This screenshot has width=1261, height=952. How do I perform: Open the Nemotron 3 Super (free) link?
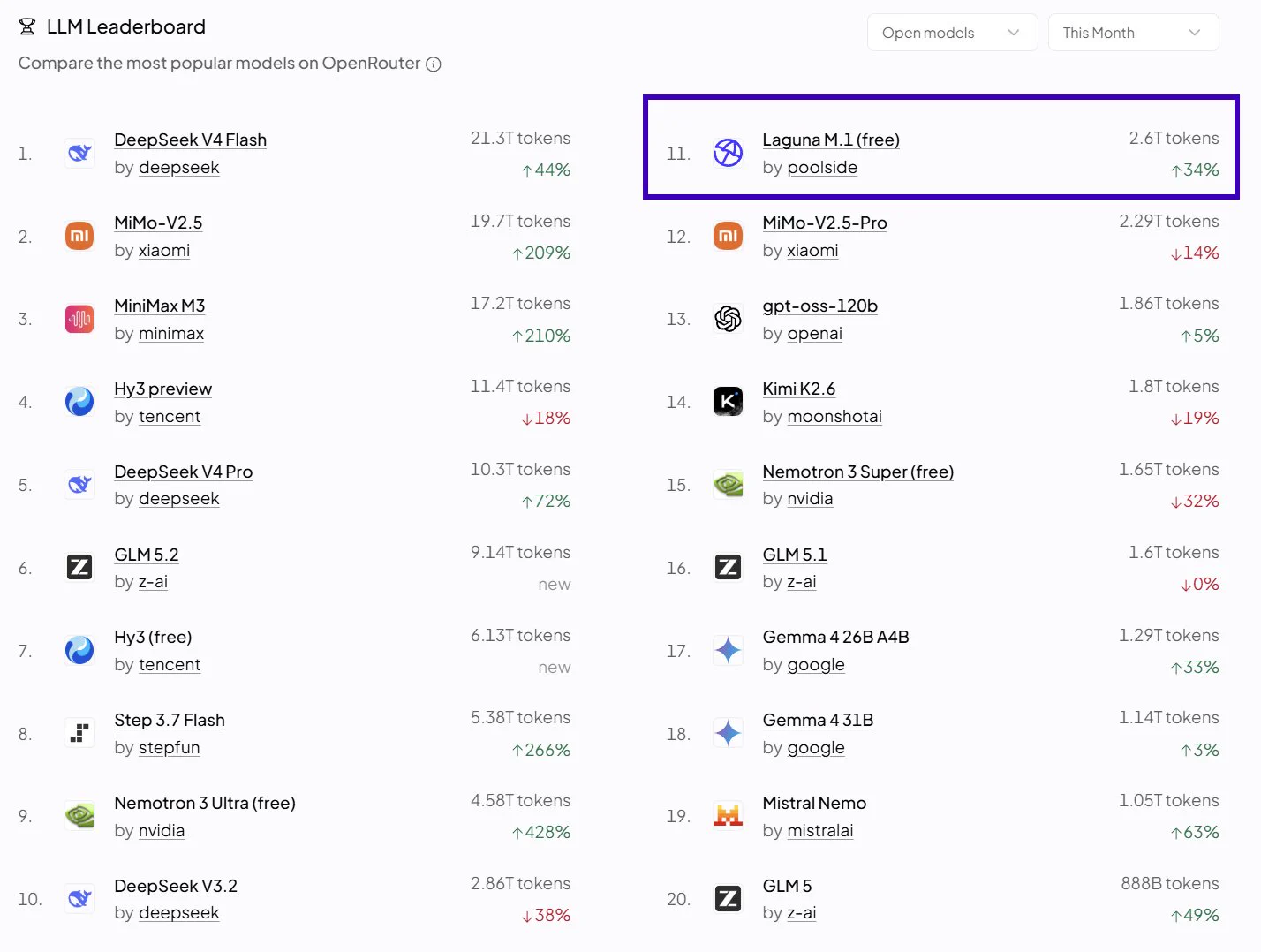[858, 472]
